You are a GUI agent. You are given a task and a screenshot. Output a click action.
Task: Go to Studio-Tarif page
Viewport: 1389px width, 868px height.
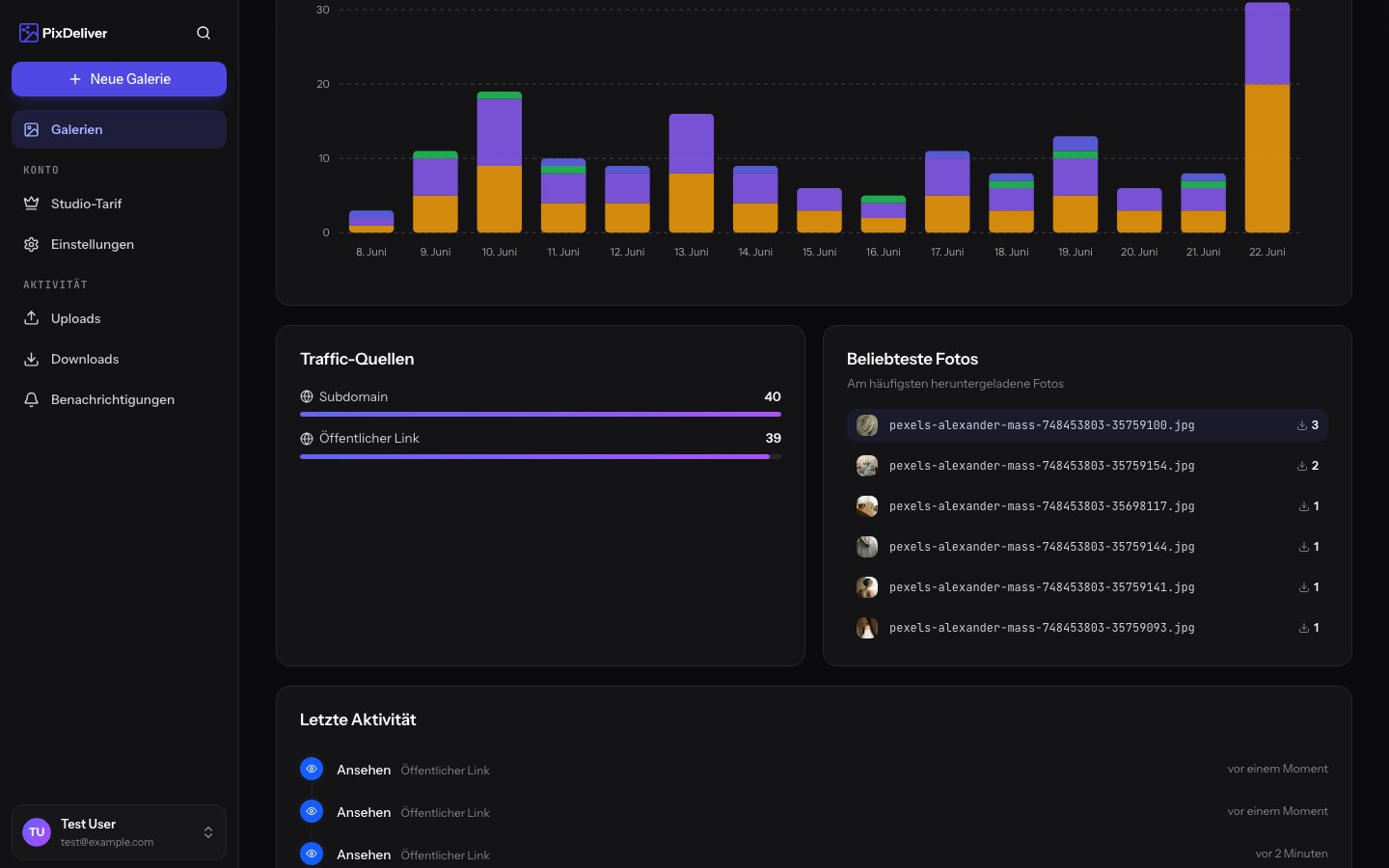click(x=119, y=203)
